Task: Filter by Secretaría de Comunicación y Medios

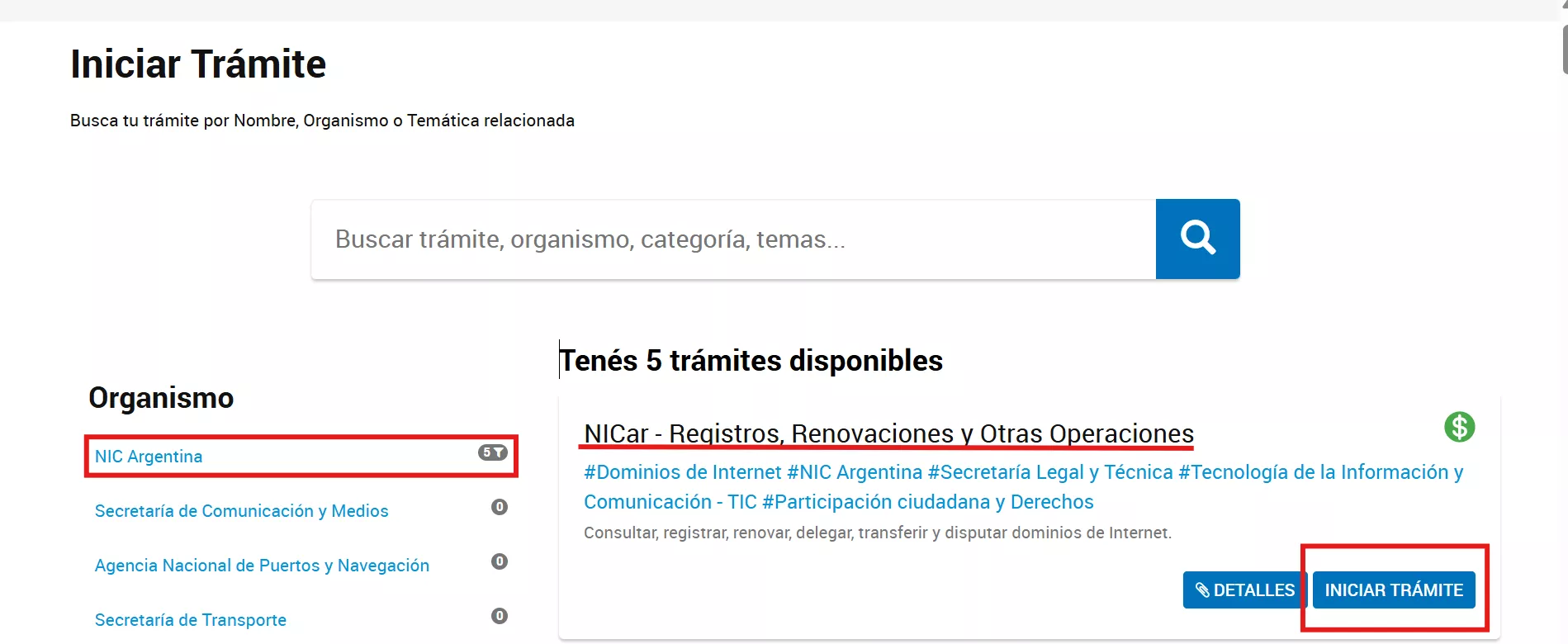Action: 241,511
